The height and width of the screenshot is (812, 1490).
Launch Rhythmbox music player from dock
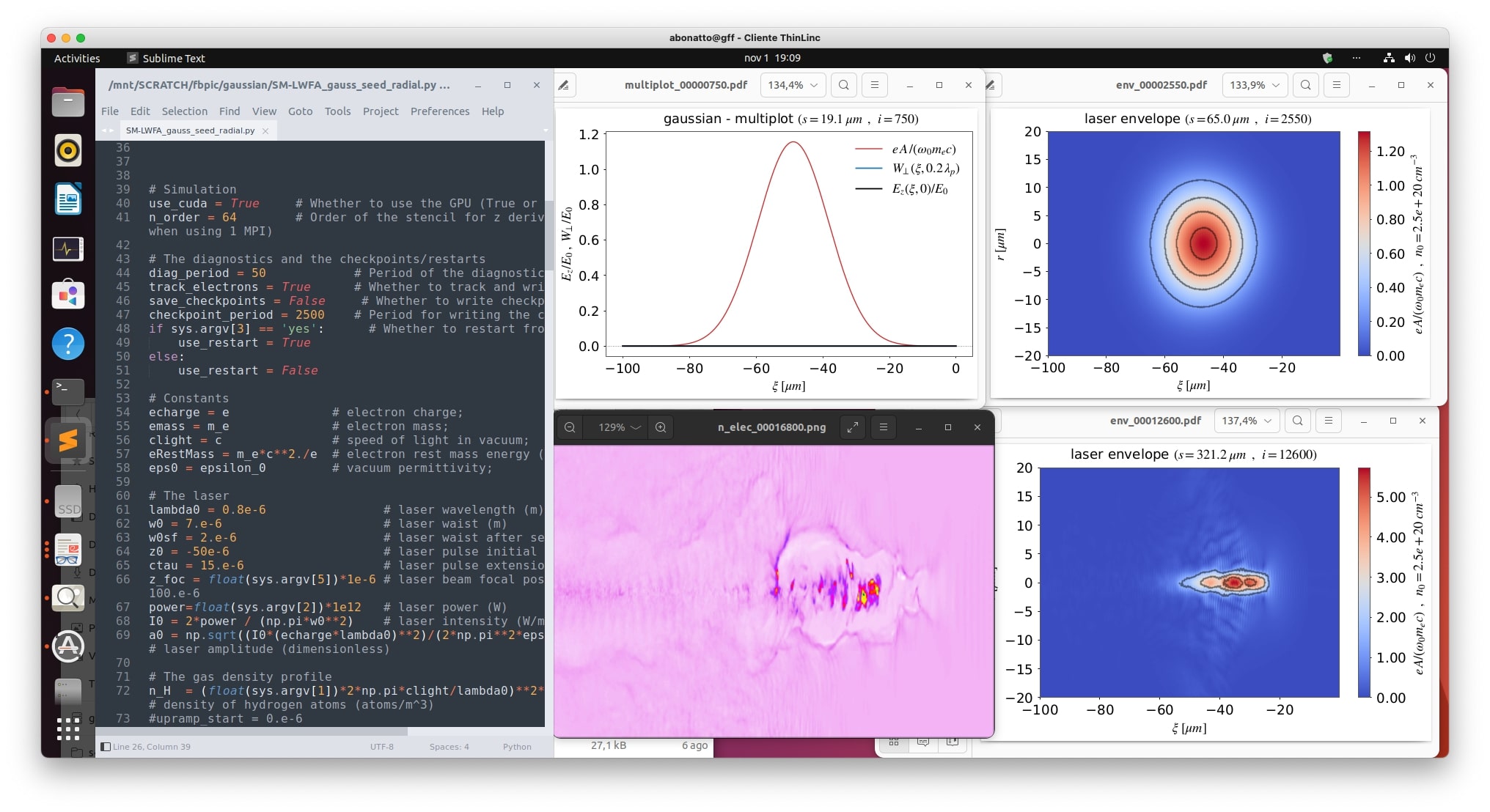point(68,150)
